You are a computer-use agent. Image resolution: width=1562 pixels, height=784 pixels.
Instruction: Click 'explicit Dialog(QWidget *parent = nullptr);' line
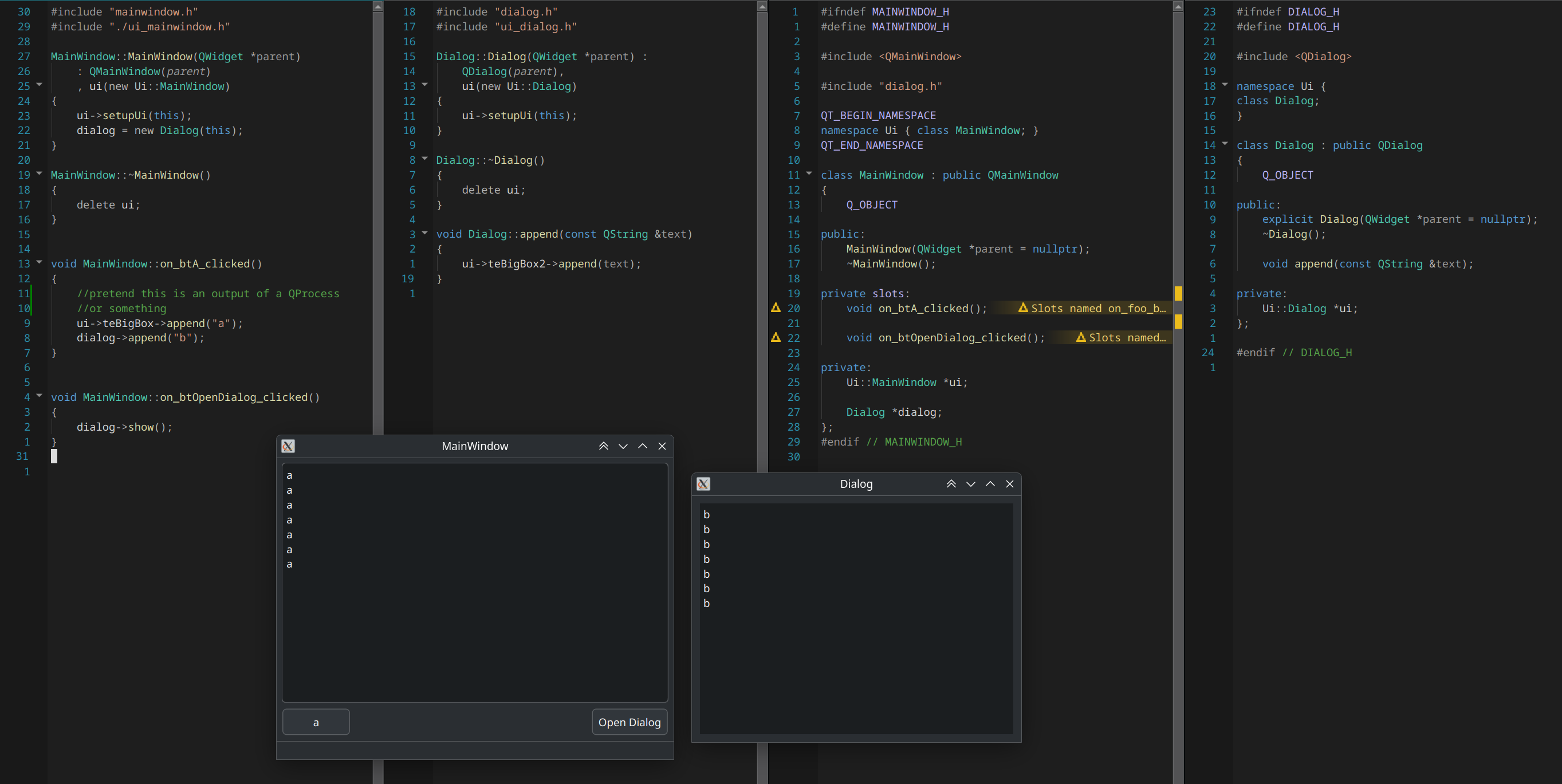tap(1399, 219)
